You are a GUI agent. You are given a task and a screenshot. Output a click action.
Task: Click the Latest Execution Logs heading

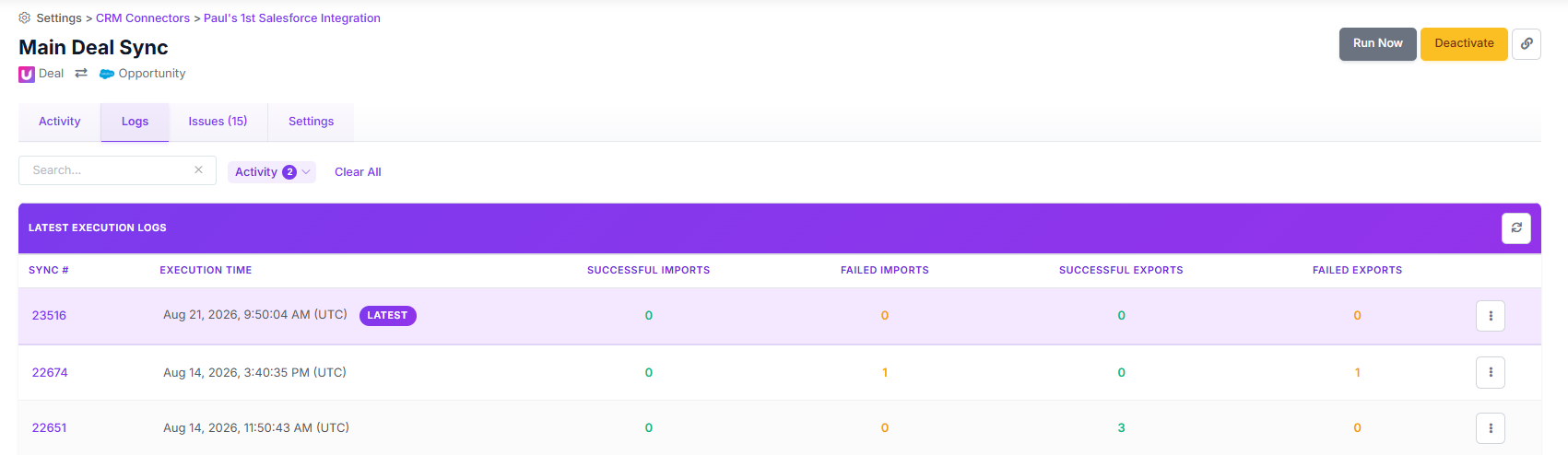(98, 227)
